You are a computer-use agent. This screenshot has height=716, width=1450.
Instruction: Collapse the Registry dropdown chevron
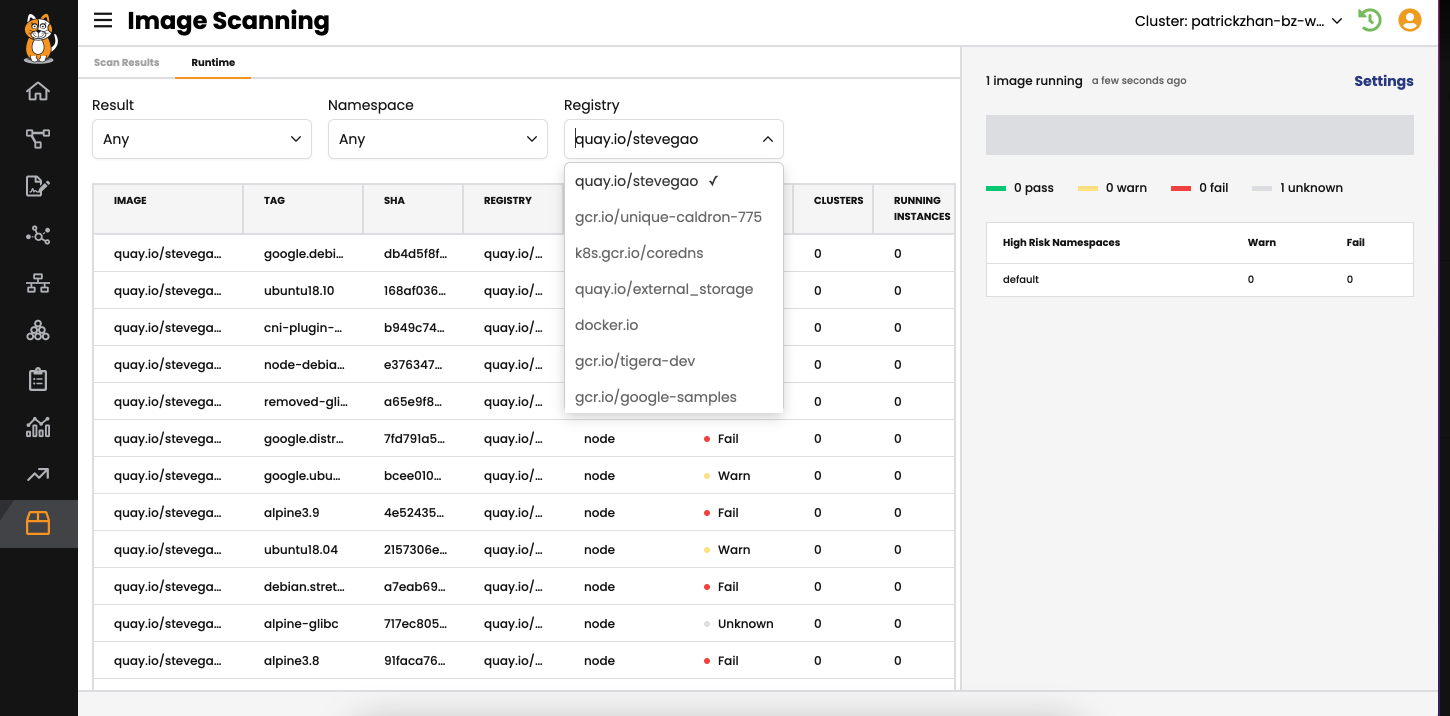[767, 139]
